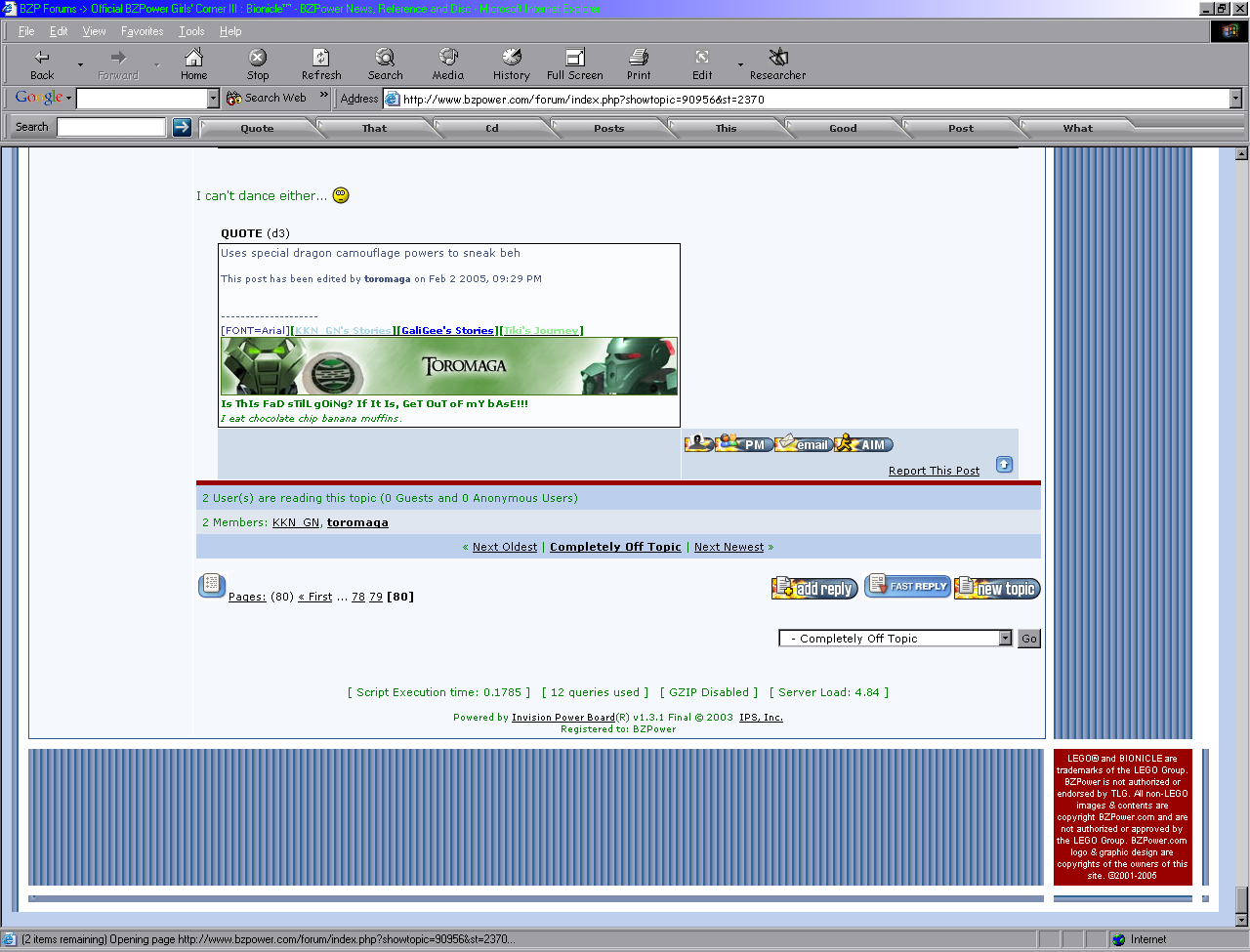Open the Tools menu
The height and width of the screenshot is (952, 1250).
pos(191,30)
